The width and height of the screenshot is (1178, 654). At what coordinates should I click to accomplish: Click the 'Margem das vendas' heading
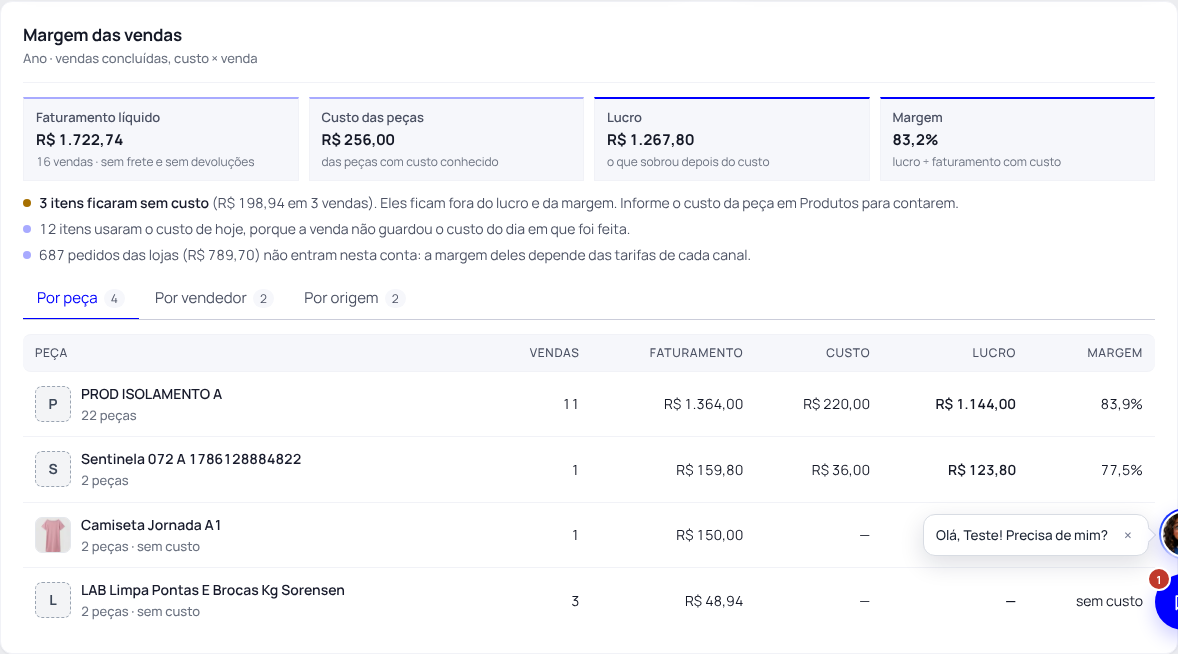pos(102,35)
